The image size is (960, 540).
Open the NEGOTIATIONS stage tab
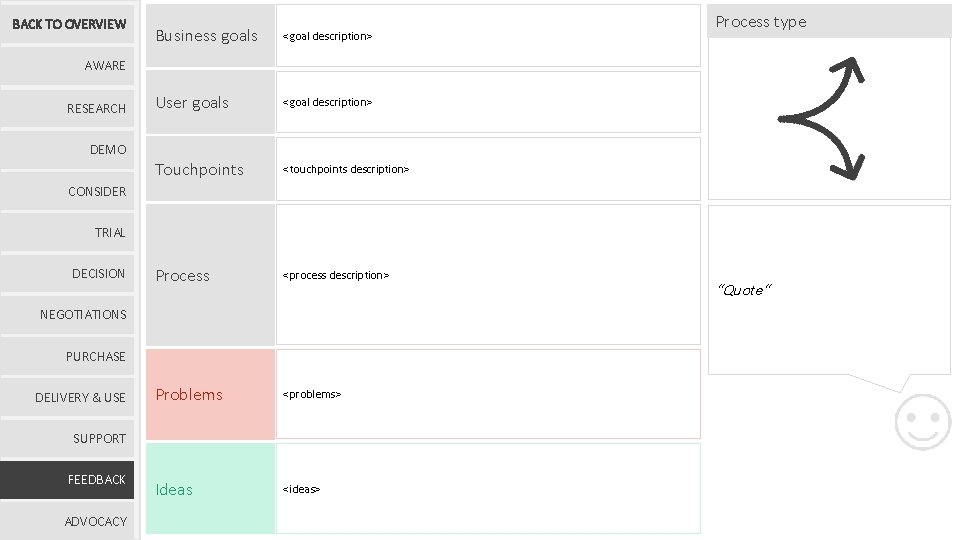coord(68,314)
